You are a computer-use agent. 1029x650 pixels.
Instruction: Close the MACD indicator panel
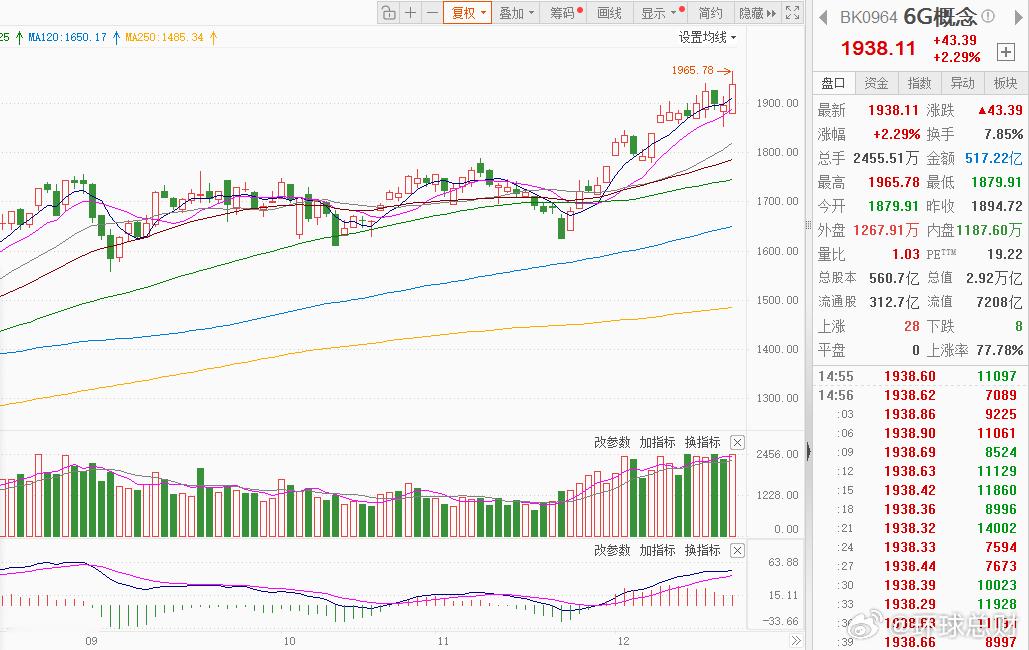tap(738, 550)
